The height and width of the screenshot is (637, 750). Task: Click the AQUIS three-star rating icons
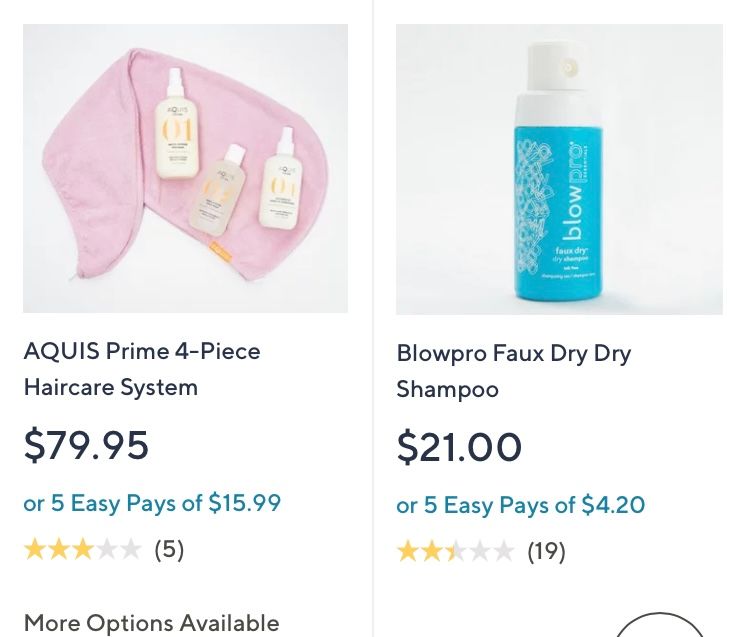[x=82, y=549]
